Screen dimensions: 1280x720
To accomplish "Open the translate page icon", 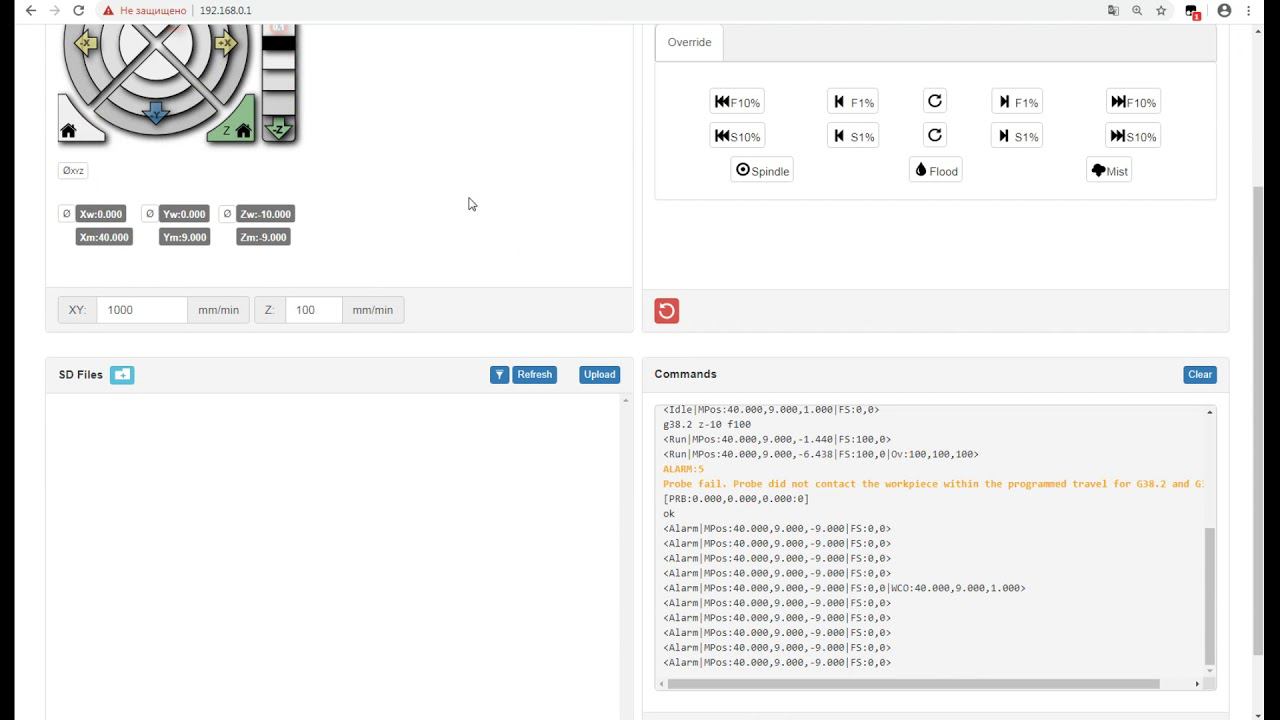I will 1113,11.
